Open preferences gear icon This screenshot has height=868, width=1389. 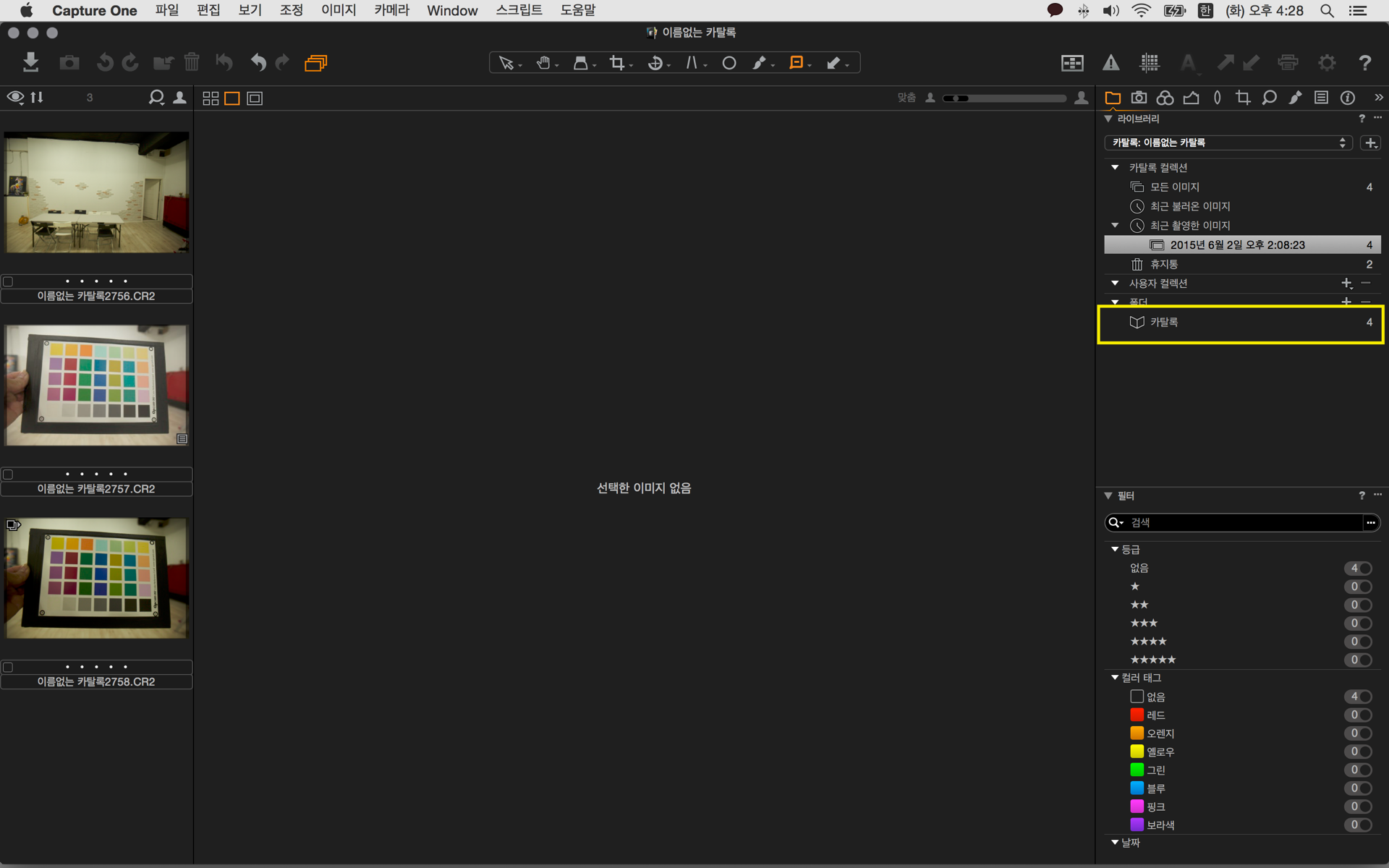point(1327,63)
